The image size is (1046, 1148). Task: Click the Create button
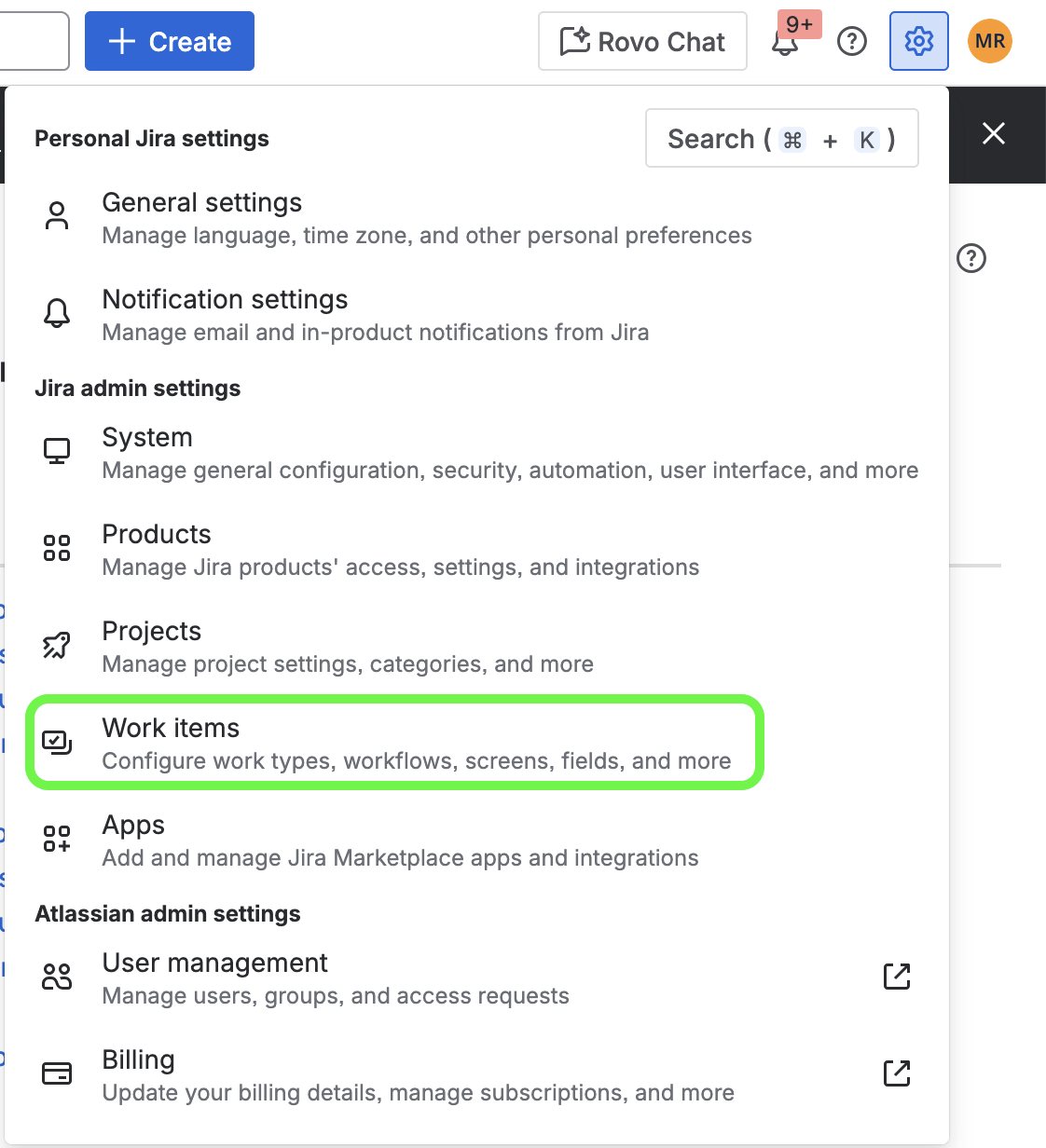point(169,41)
